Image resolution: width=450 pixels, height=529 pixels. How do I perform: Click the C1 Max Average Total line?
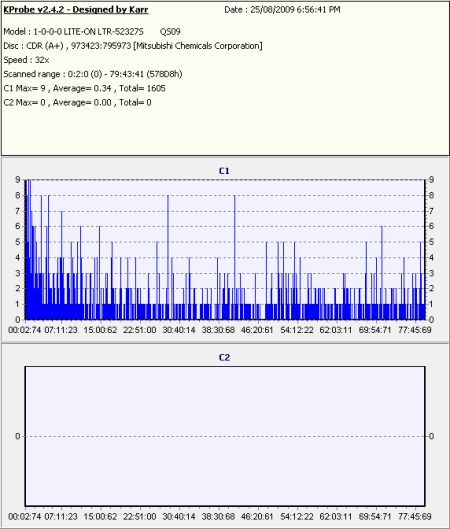tap(84, 88)
